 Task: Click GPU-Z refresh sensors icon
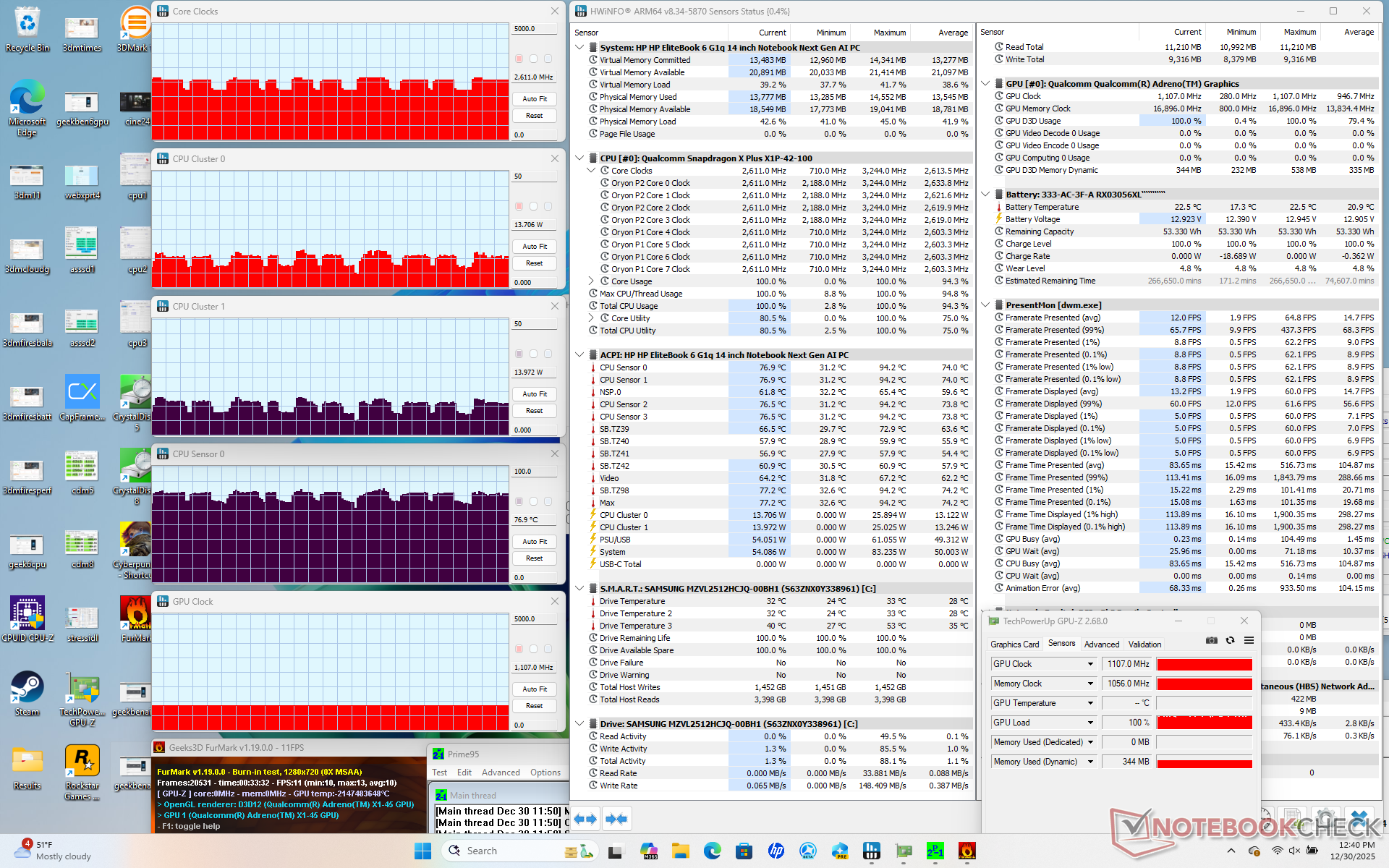(1230, 641)
